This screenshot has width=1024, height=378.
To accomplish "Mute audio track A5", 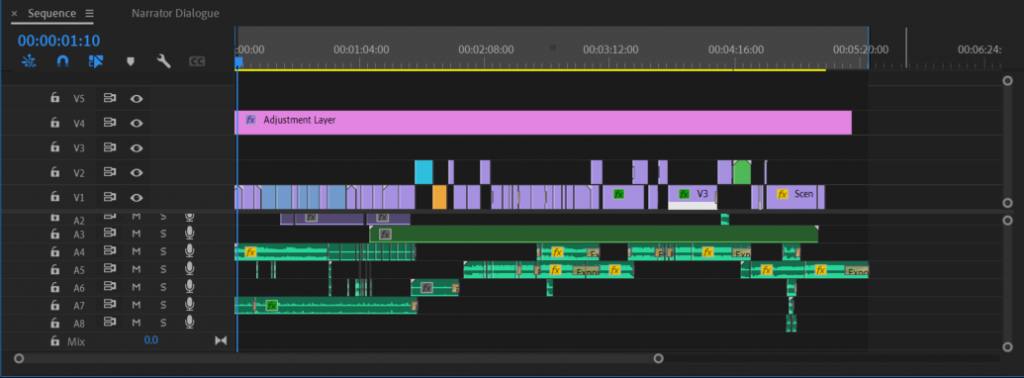I will click(x=136, y=269).
